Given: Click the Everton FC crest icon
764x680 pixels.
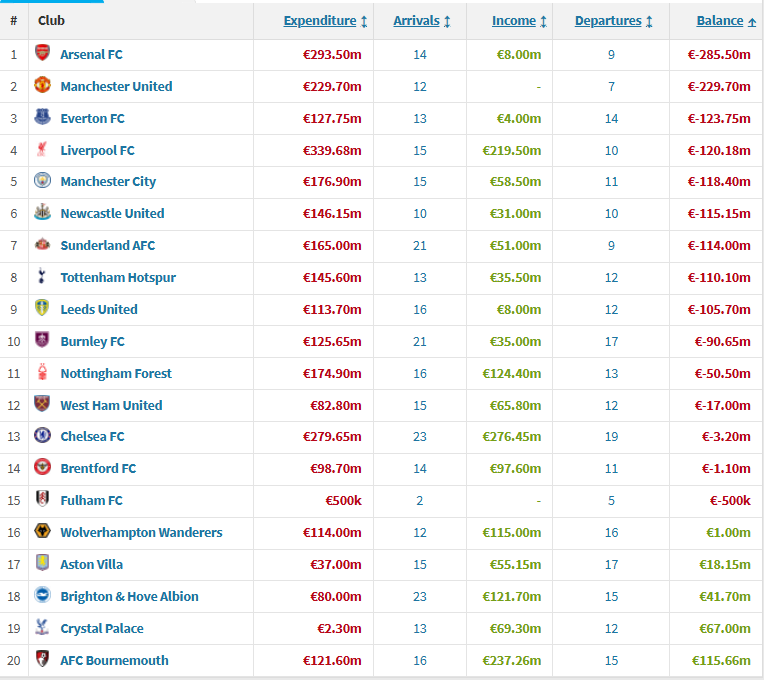Looking at the screenshot, I should (x=42, y=117).
